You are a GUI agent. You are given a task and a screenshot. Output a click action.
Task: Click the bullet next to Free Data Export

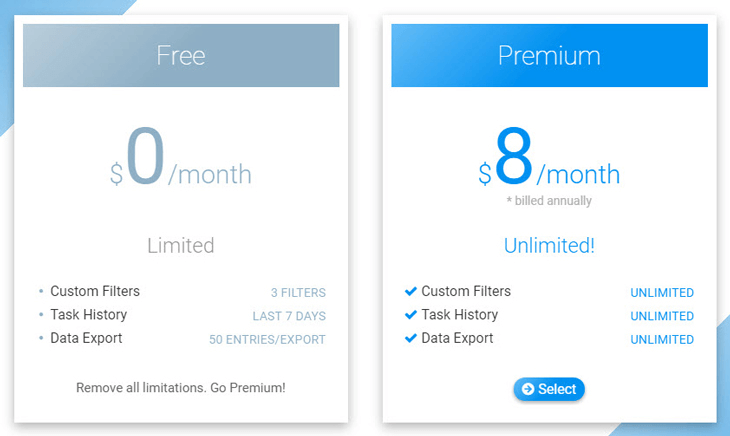pos(41,338)
